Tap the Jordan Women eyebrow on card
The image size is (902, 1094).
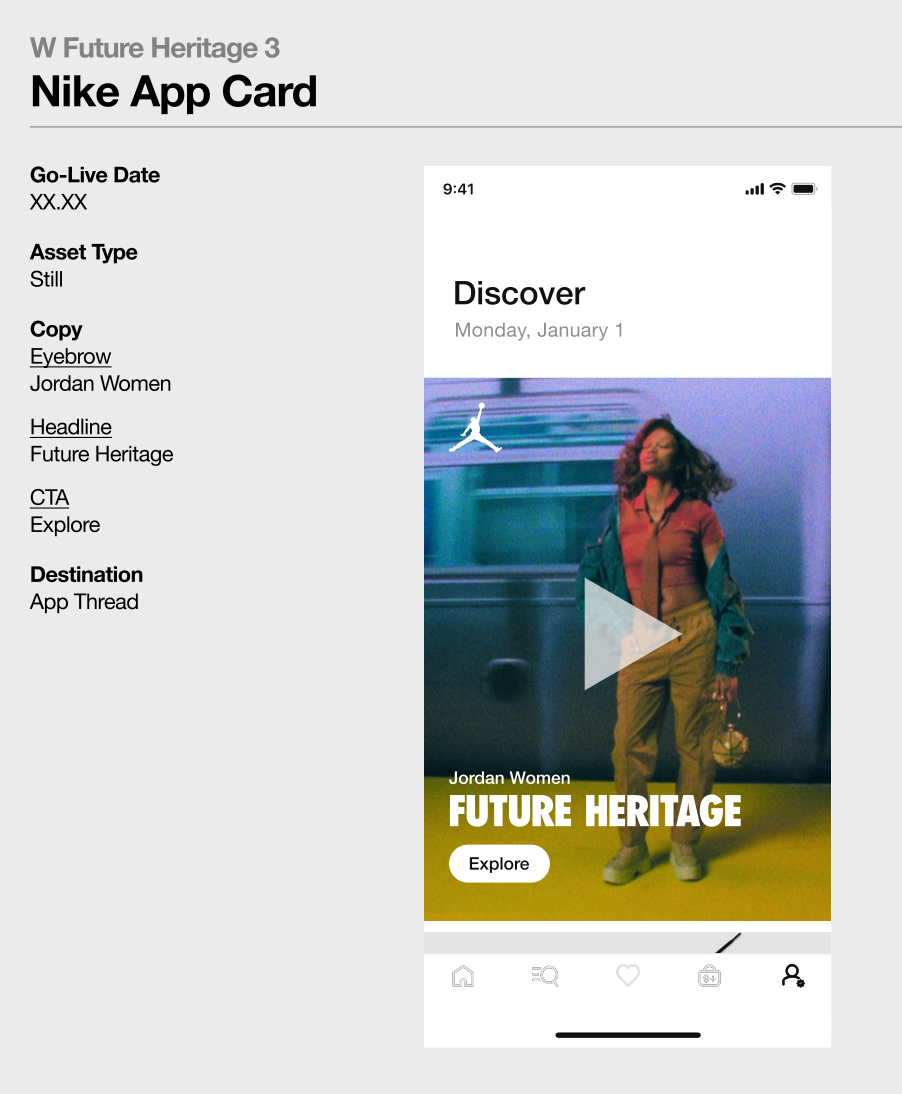pos(509,777)
